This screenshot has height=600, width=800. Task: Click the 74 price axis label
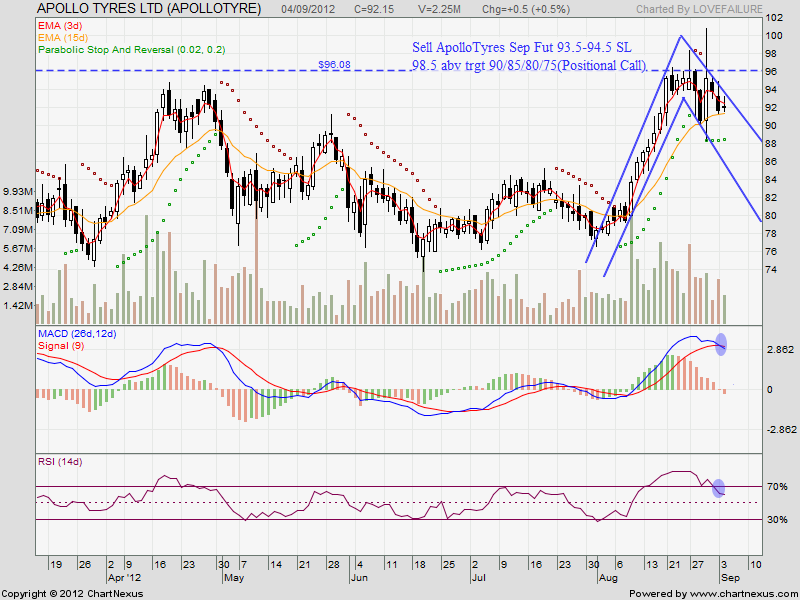(772, 270)
